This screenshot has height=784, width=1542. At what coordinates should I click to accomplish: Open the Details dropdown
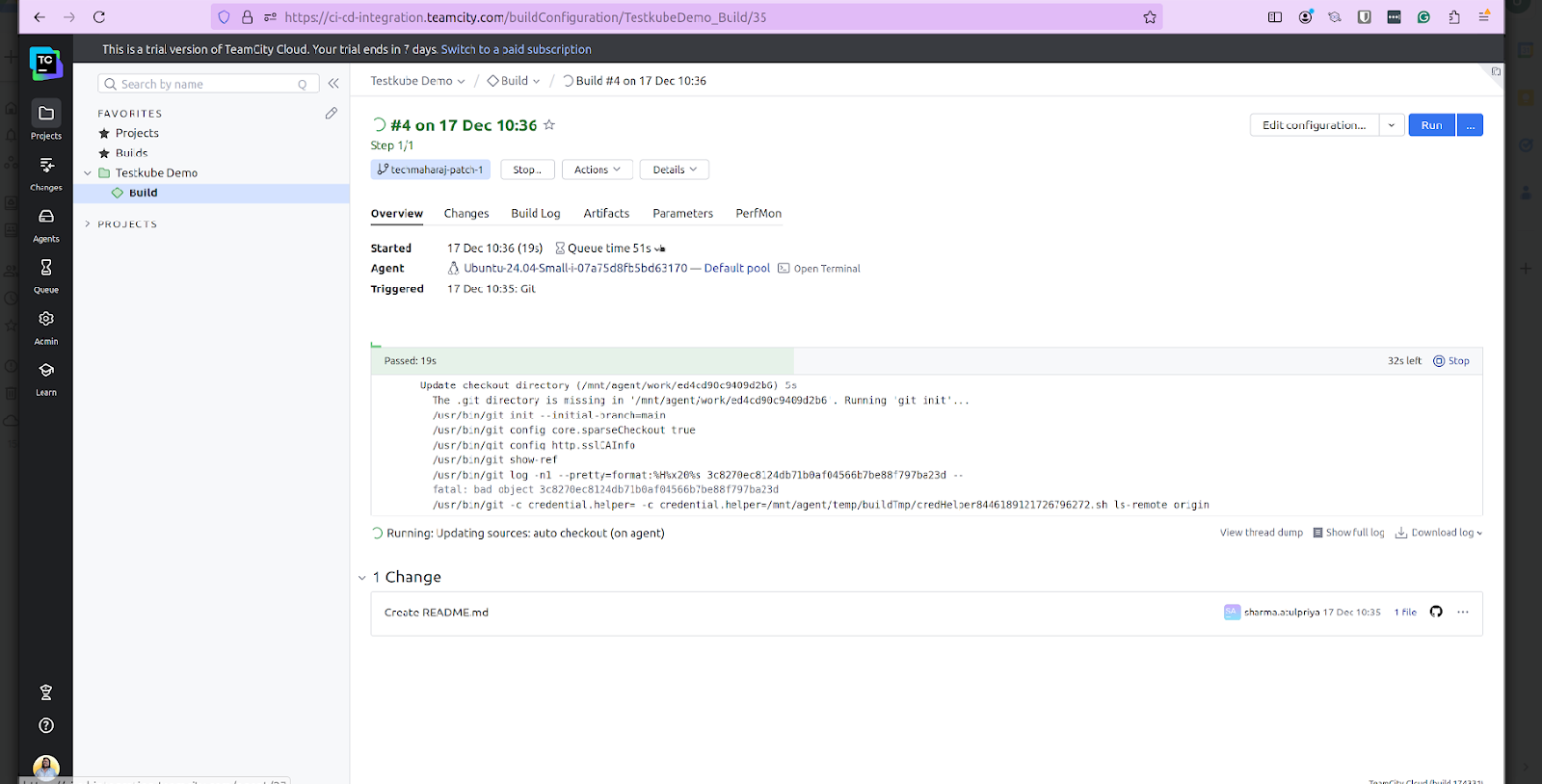(675, 170)
